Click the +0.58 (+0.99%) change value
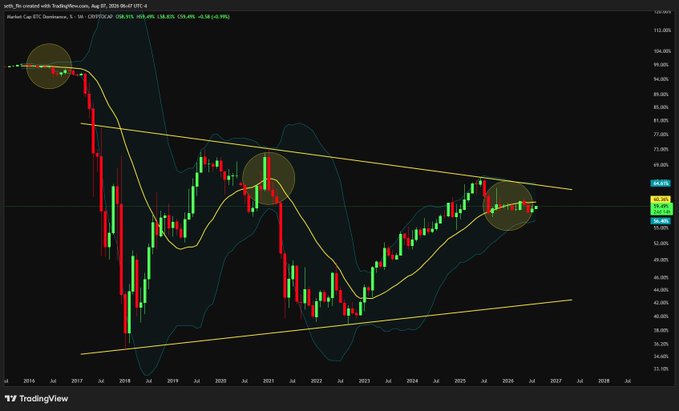 pyautogui.click(x=214, y=17)
